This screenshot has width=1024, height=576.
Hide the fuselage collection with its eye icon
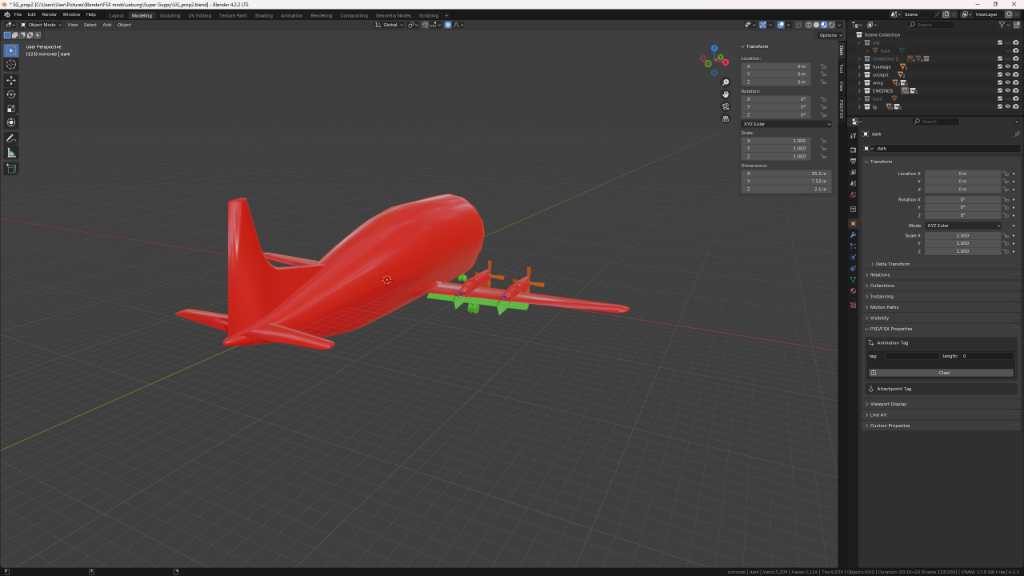click(x=1008, y=67)
